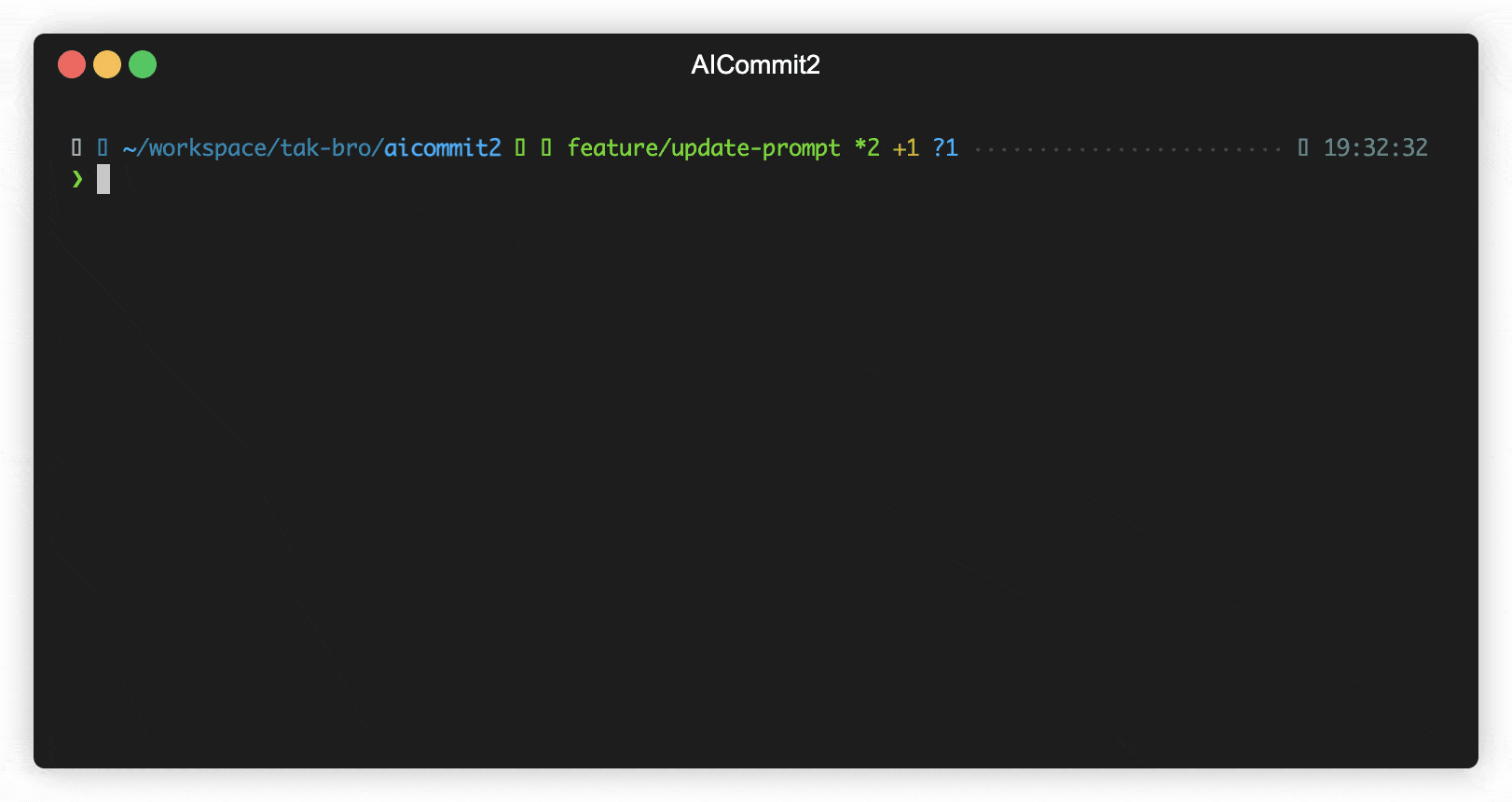Viewport: 1512px width, 802px height.
Task: Click the branch icon before feature/update-prompt
Action: point(546,146)
